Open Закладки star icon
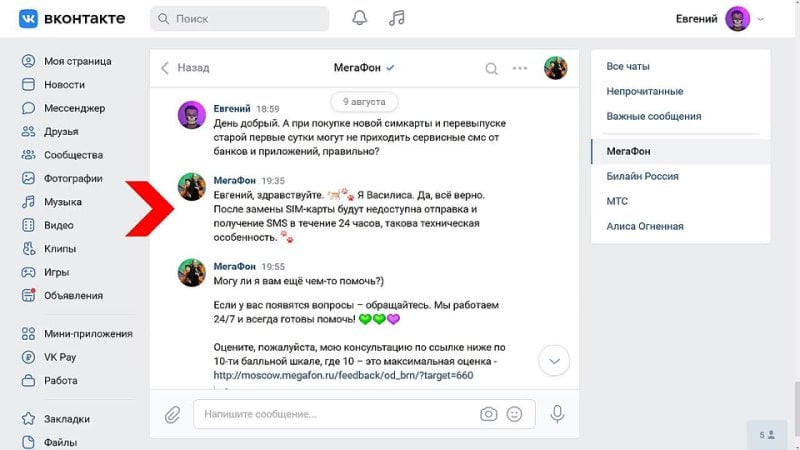Screen dimensions: 800x450 29,419
